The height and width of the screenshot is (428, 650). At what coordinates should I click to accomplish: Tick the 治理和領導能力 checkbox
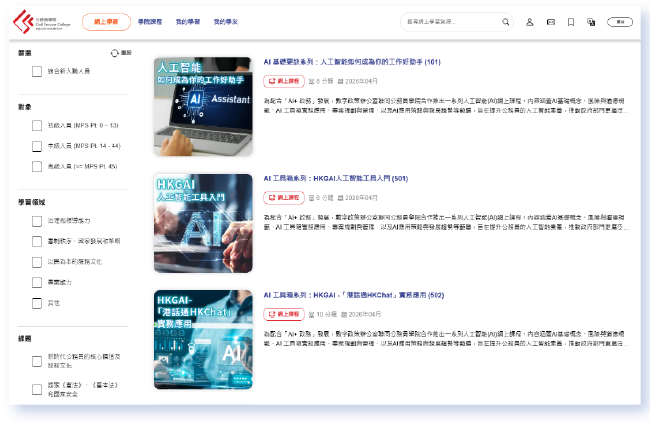click(x=37, y=221)
